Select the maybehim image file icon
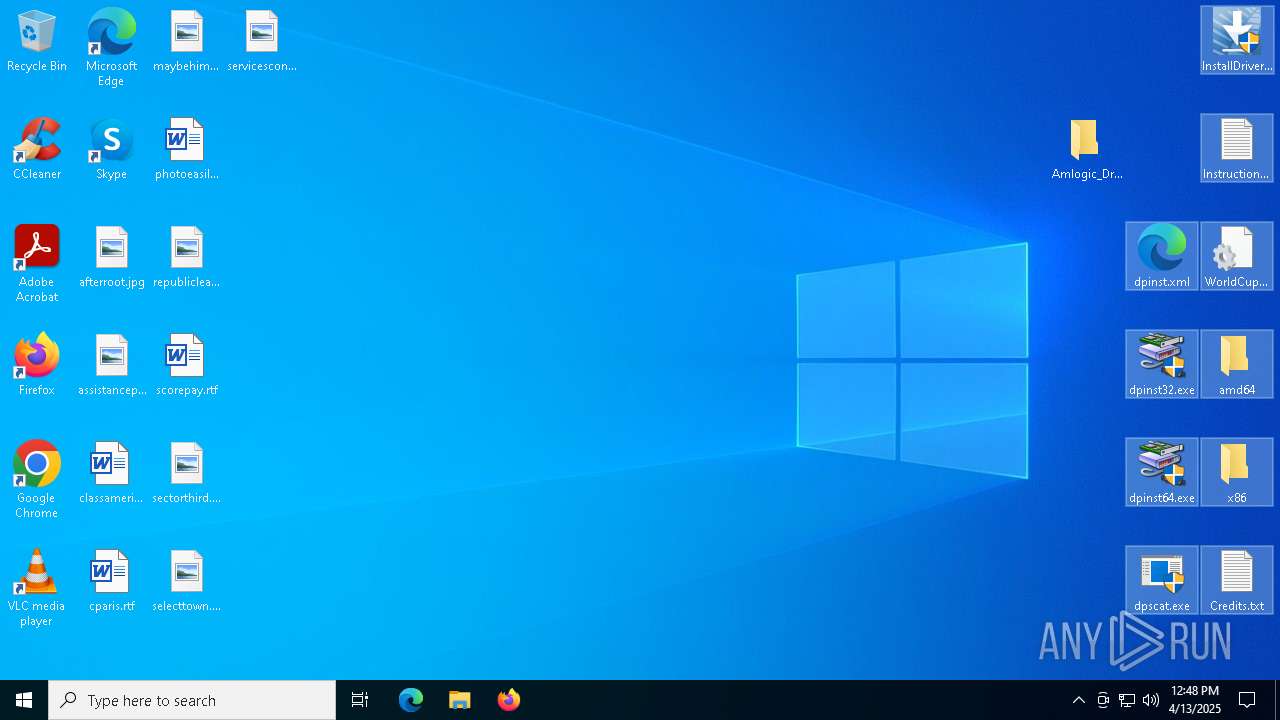This screenshot has height=720, width=1280. (186, 41)
